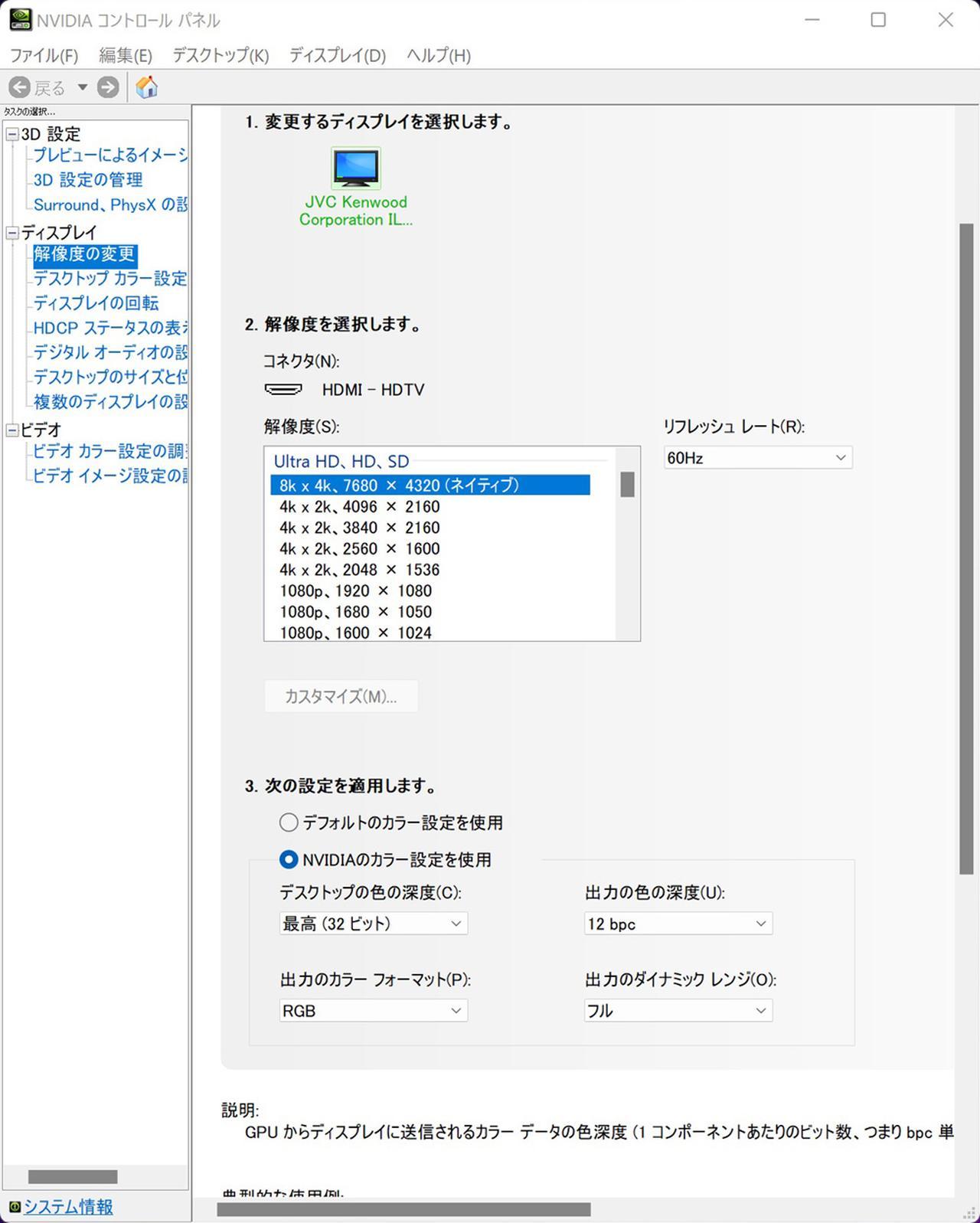980x1223 pixels.
Task: Open デスクトップのサイズ tree item
Action: [x=110, y=377]
